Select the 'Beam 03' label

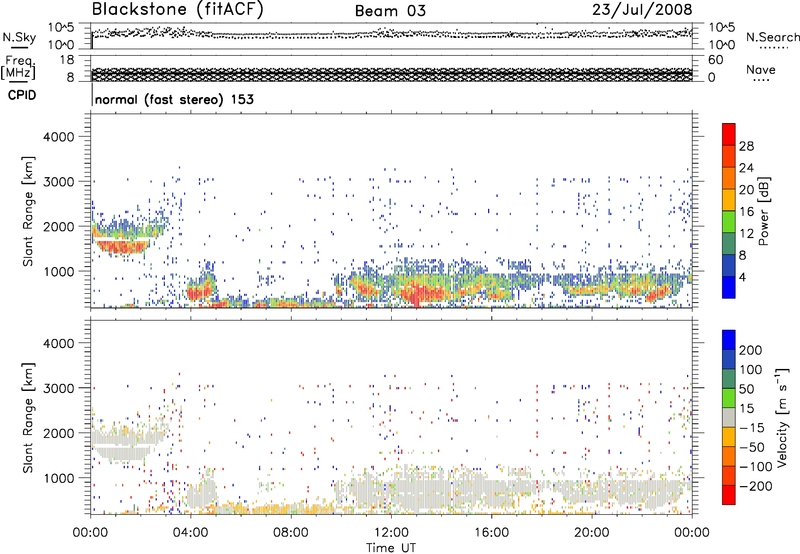pos(390,11)
